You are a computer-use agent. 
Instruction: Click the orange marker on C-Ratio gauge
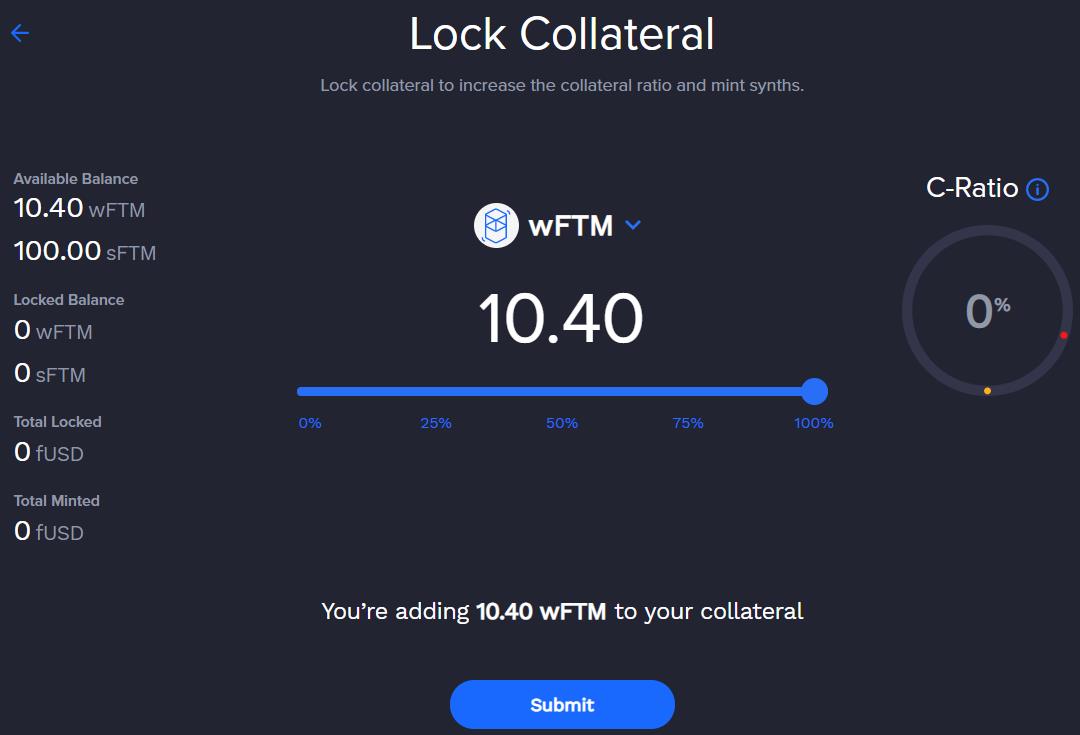coord(987,391)
